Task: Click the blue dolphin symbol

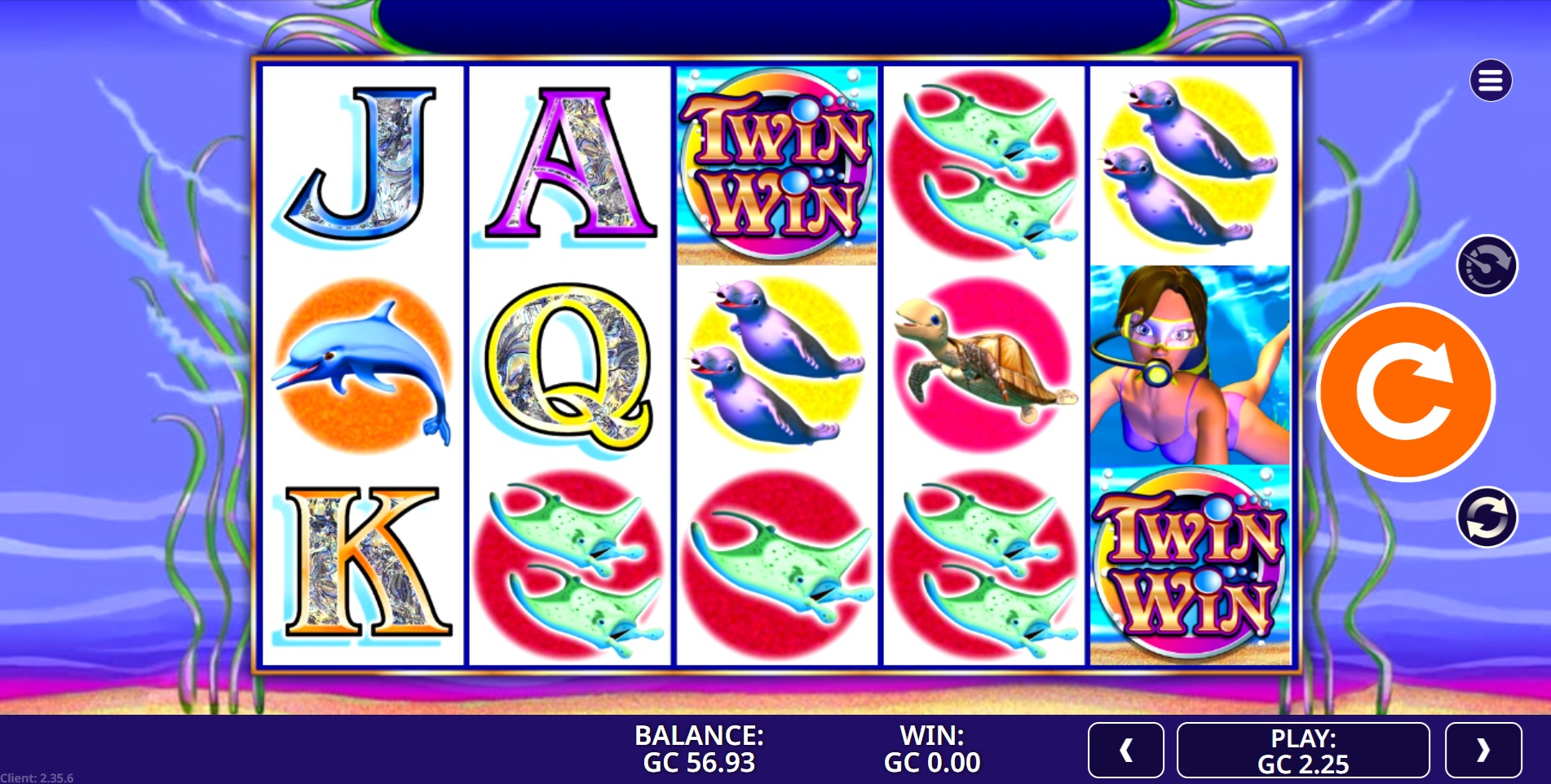Action: [362, 365]
